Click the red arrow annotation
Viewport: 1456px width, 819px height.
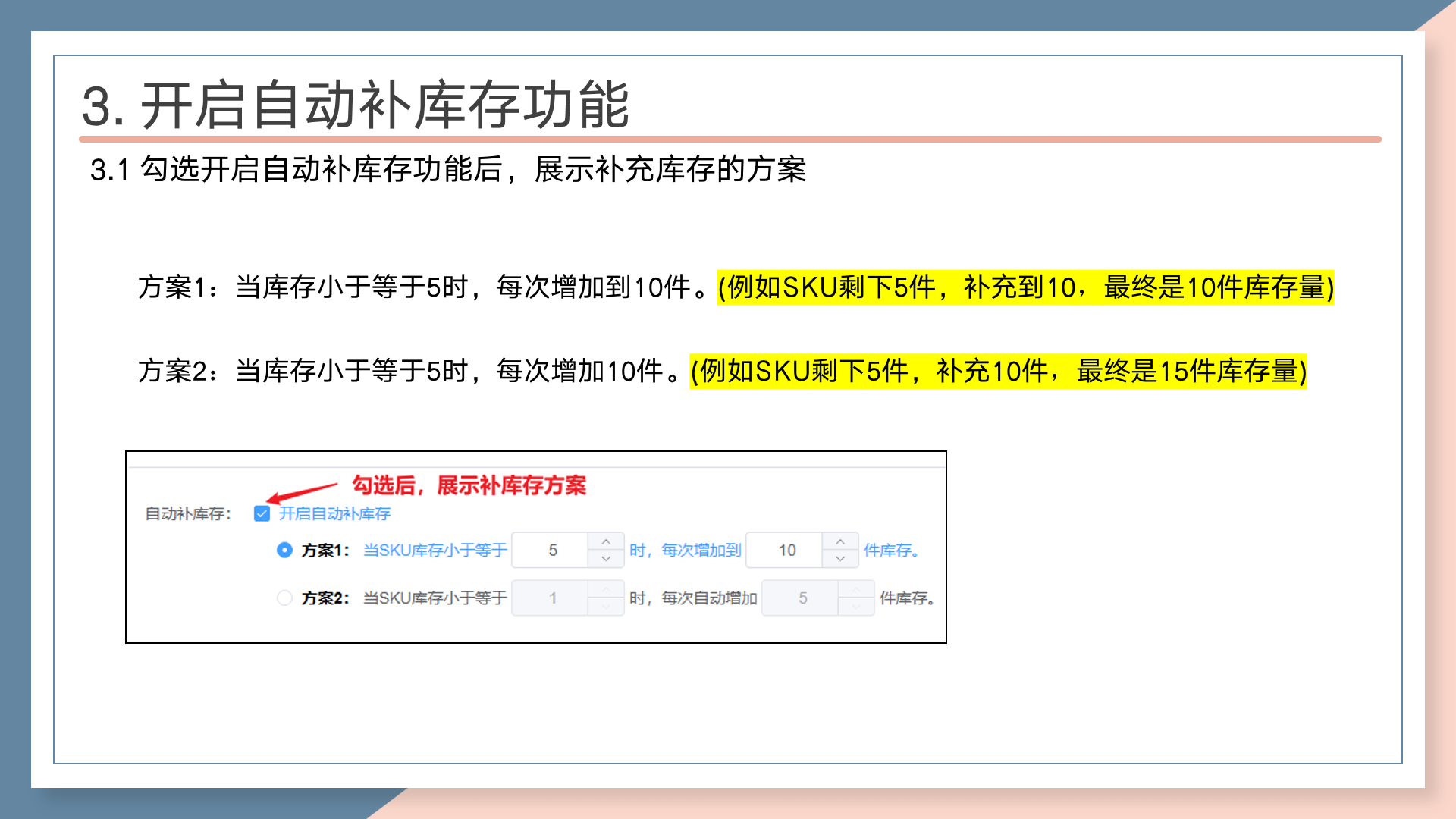[303, 492]
